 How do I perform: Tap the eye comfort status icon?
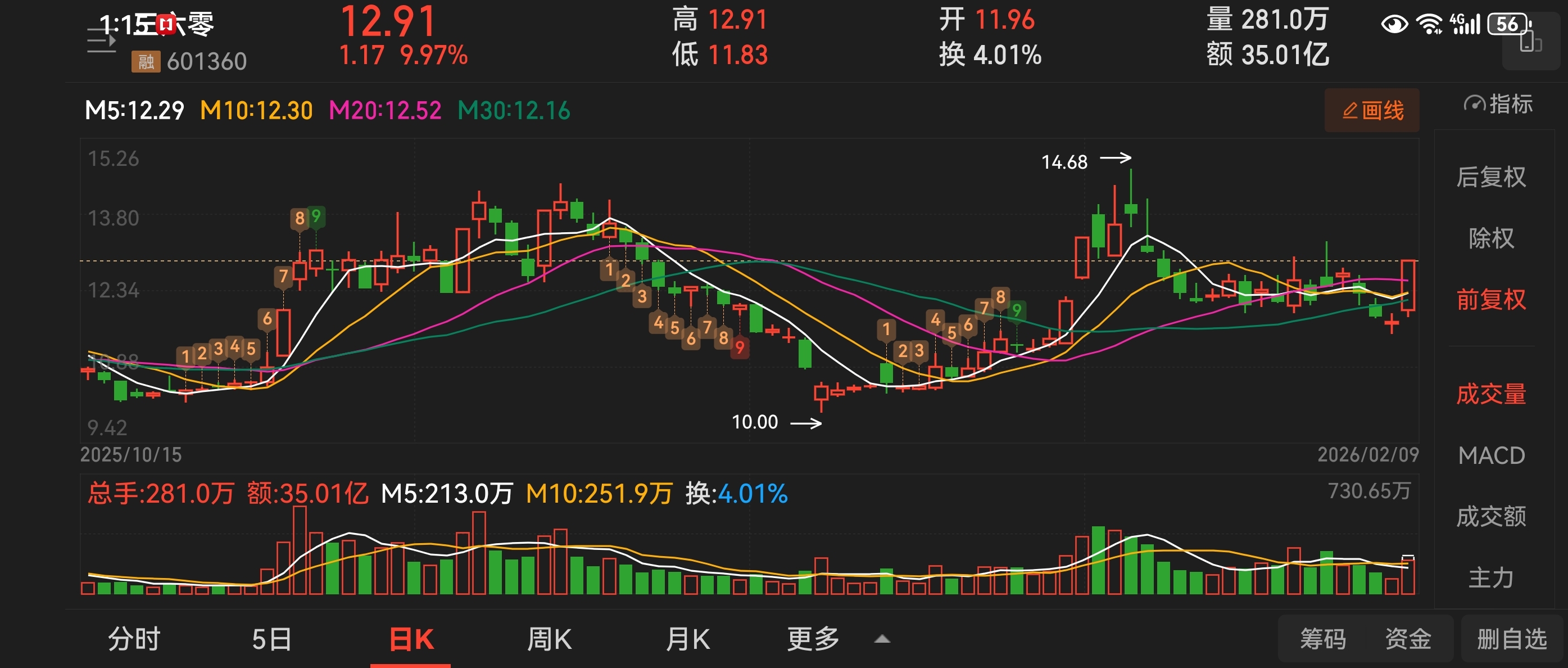(x=1394, y=24)
